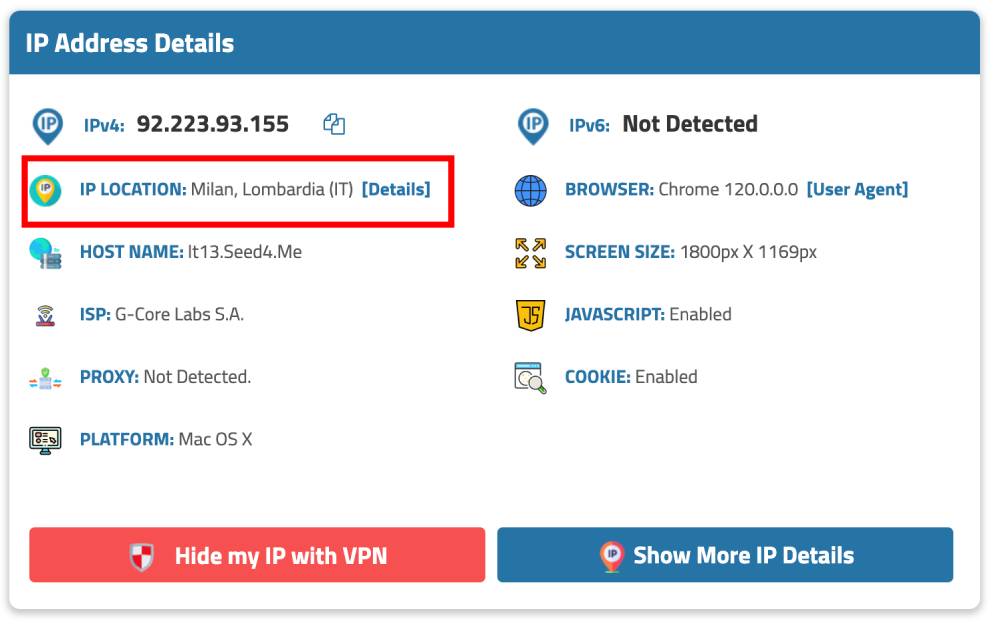Open the IP location Details link
Screen dimensions: 1000x629
[x=396, y=189]
